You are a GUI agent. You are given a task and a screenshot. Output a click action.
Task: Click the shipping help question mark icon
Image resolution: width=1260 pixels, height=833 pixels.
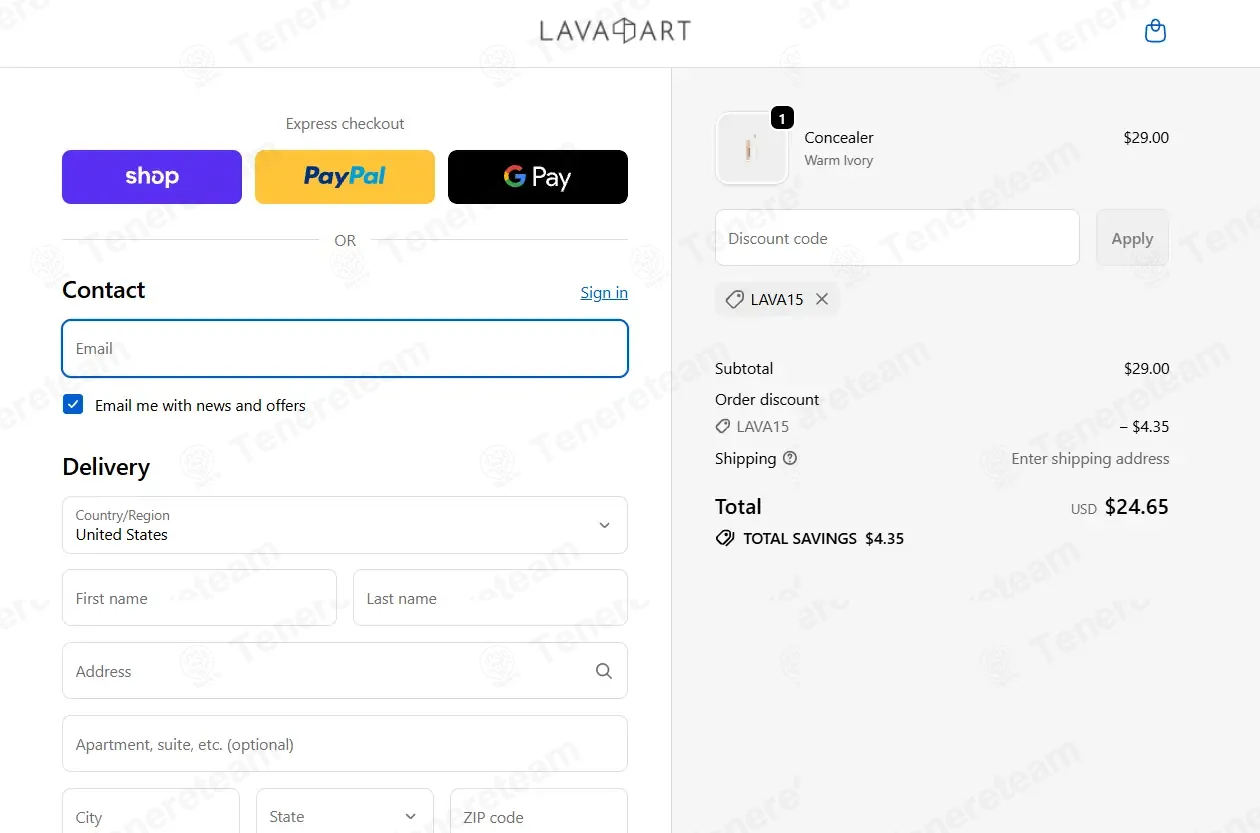[x=790, y=458]
